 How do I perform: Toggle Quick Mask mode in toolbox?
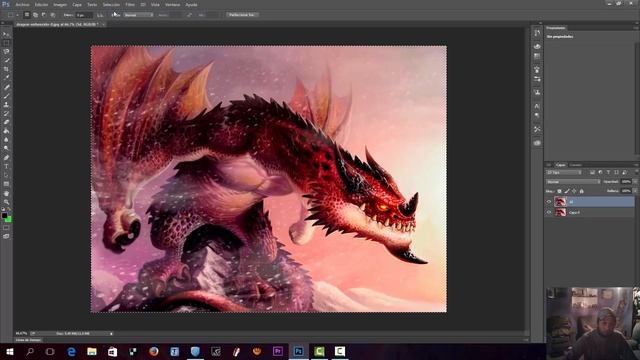coord(6,228)
